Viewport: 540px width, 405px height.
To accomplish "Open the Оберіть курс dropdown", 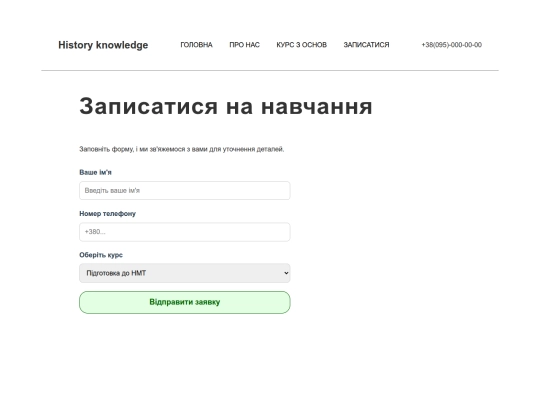I will click(x=185, y=273).
